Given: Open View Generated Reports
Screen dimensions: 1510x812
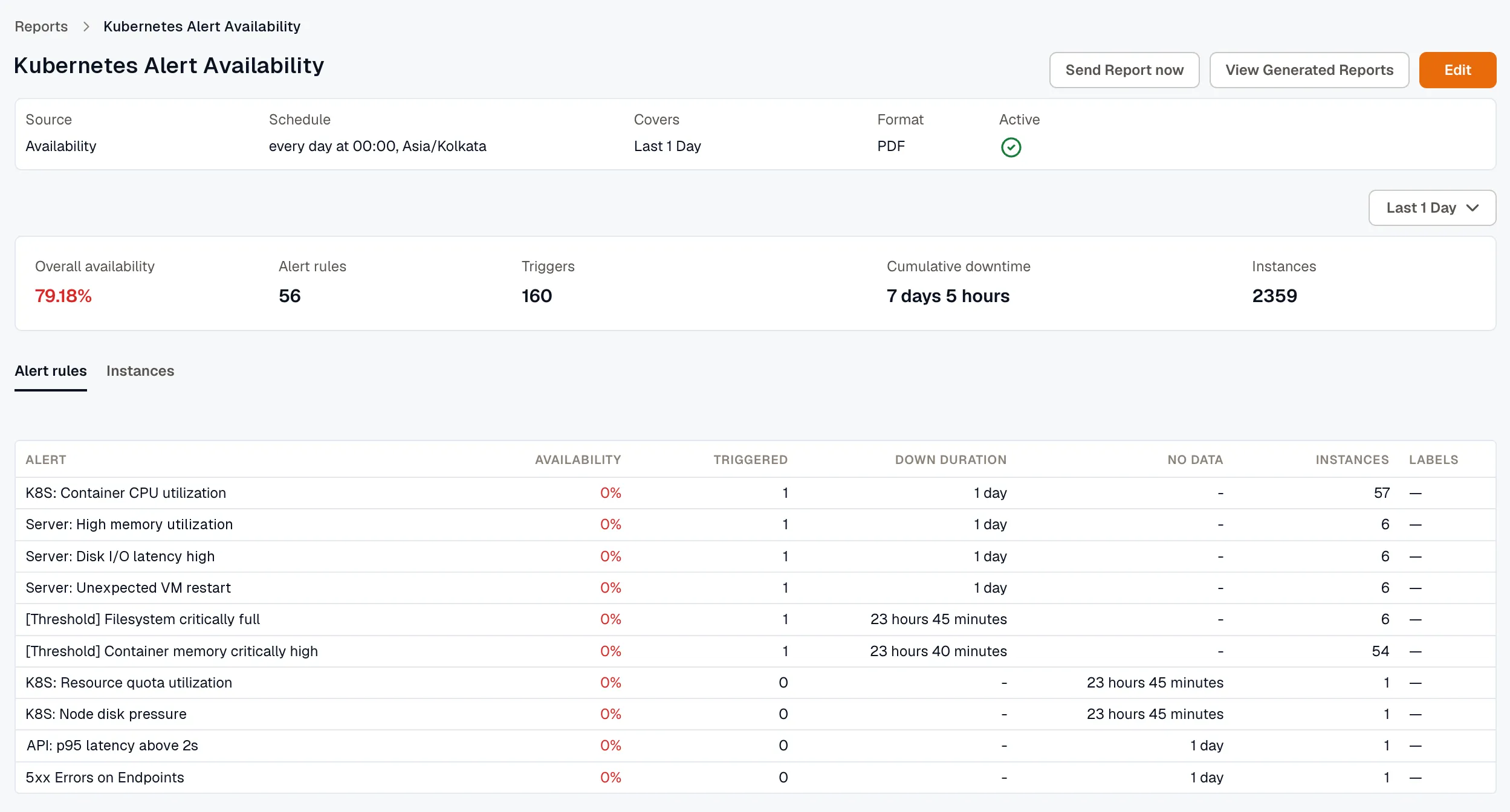Looking at the screenshot, I should (1309, 70).
